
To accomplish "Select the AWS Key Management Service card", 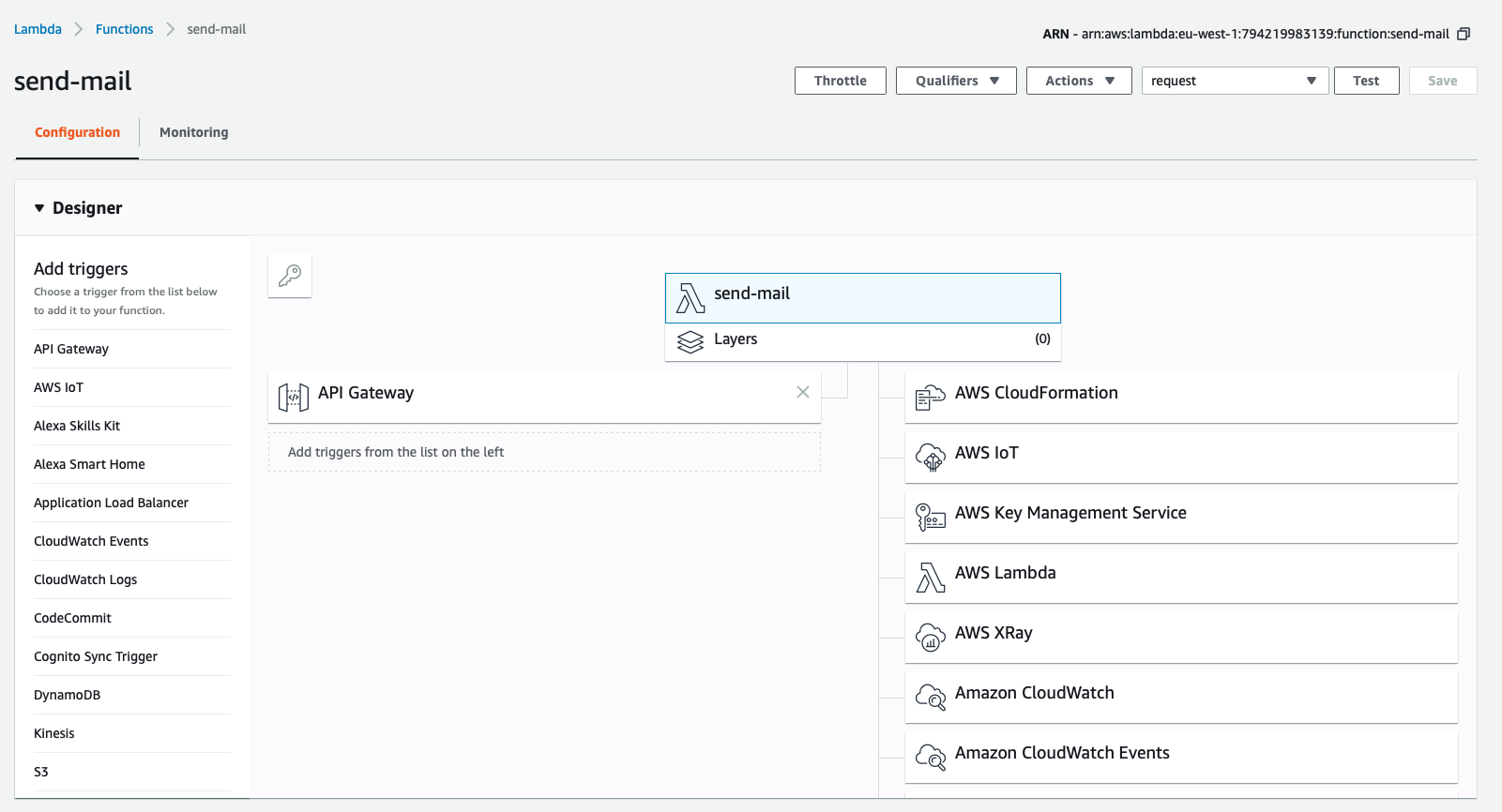I will tap(1181, 518).
